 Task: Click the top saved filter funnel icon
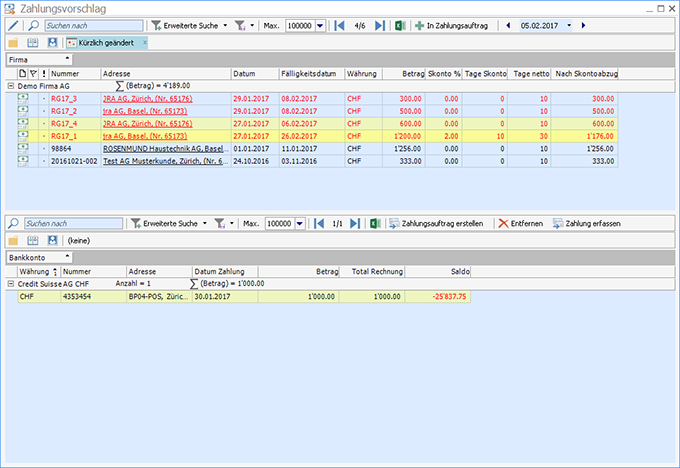[x=240, y=26]
